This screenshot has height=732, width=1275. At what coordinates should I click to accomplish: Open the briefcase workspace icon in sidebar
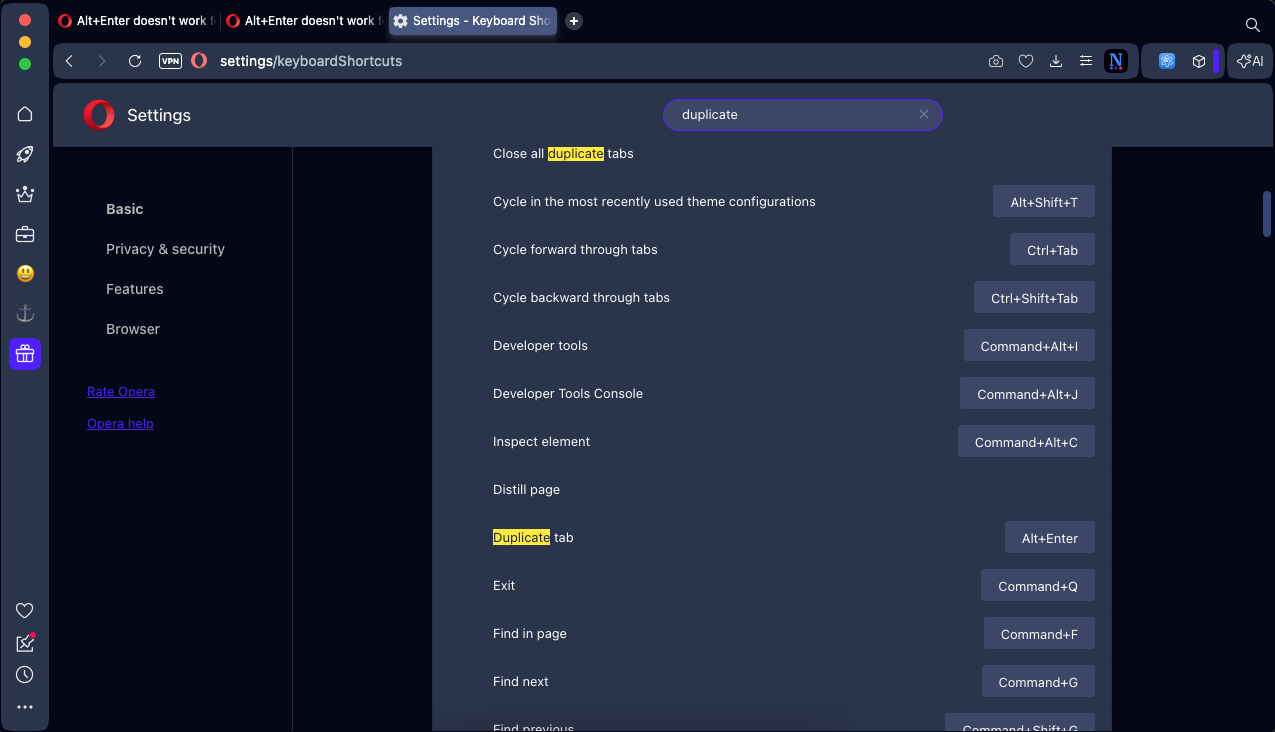pyautogui.click(x=25, y=234)
